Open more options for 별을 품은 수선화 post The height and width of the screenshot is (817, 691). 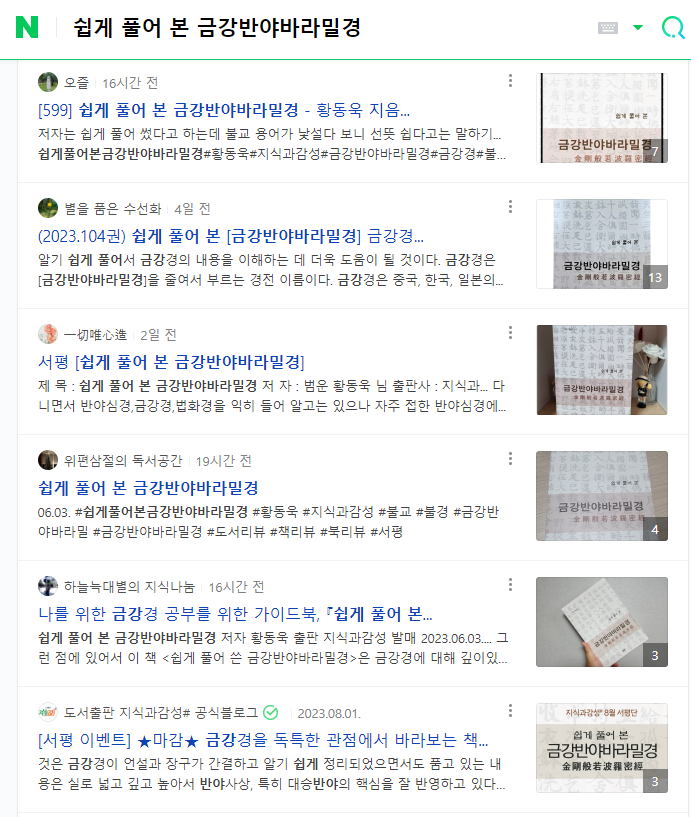[510, 207]
